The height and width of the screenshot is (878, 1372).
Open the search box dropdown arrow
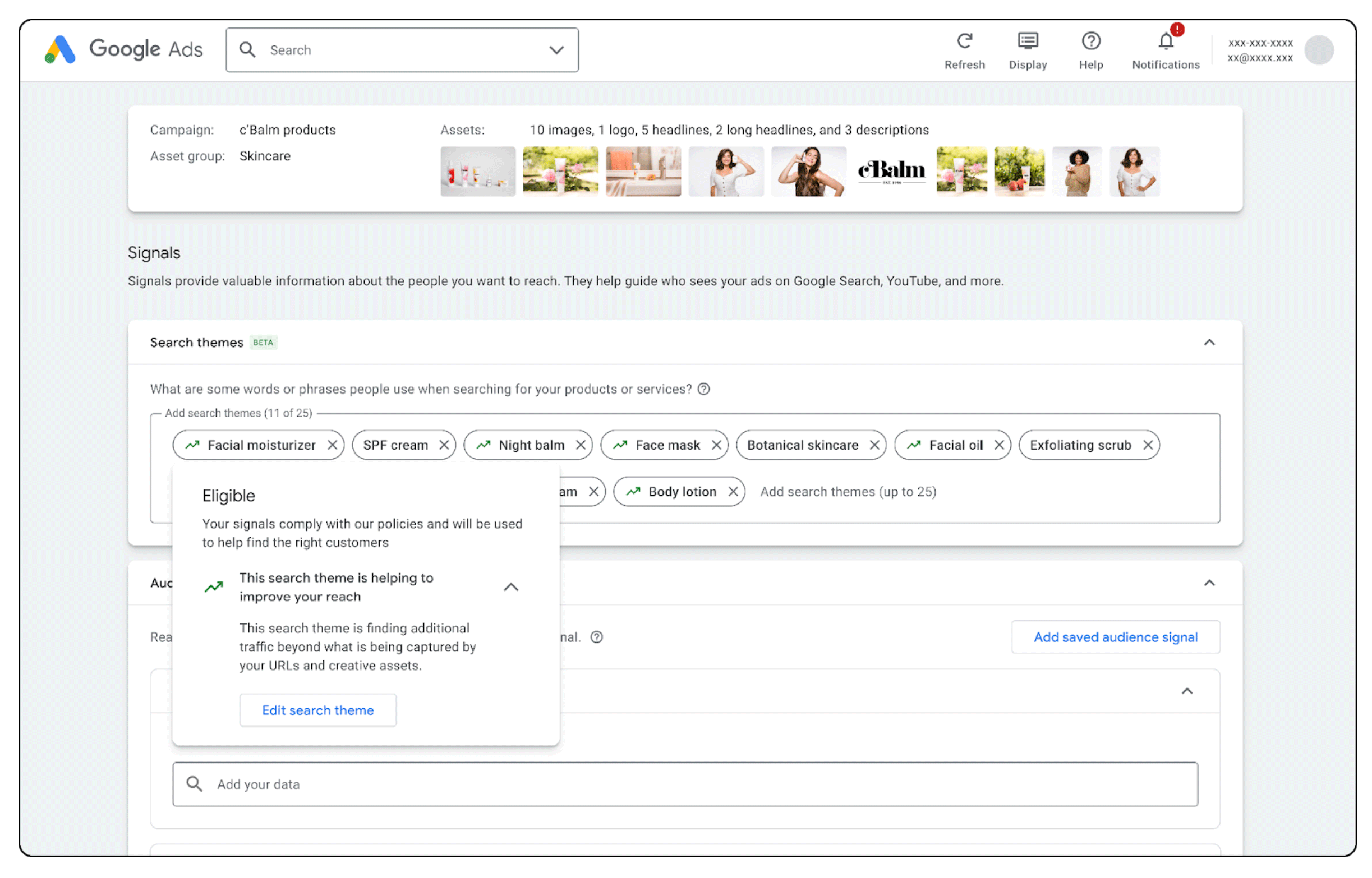556,50
